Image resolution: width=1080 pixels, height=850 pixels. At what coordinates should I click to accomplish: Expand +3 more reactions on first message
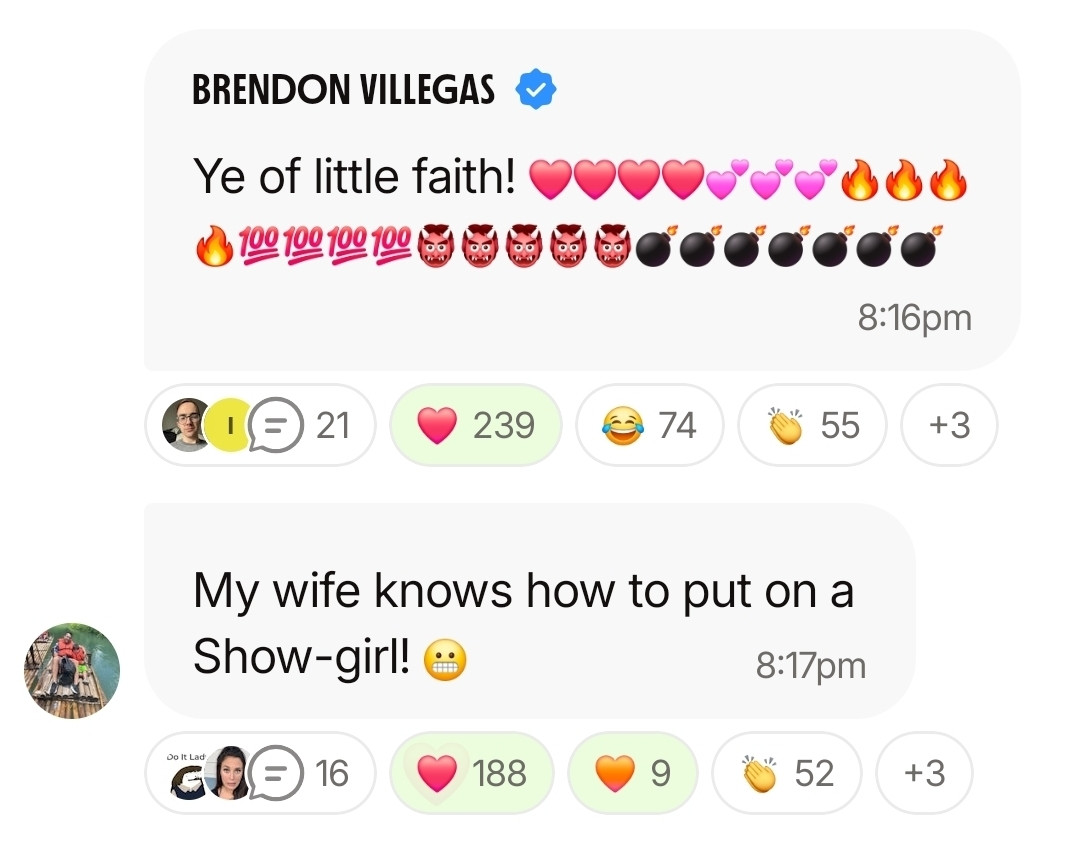949,425
